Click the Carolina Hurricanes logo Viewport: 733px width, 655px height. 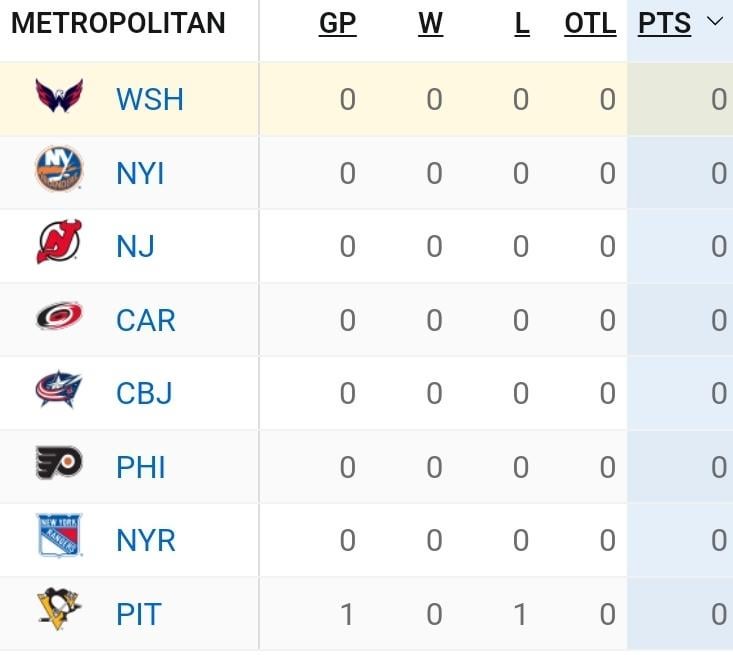[59, 317]
